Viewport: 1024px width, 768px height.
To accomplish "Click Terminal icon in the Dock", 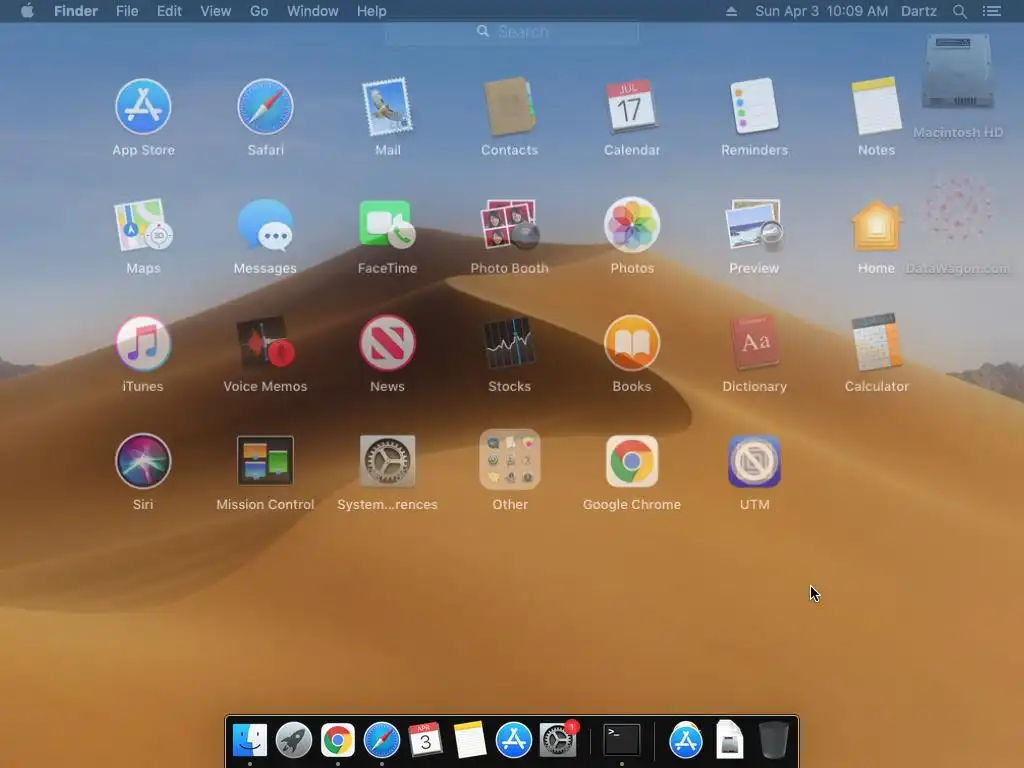I will (x=622, y=740).
